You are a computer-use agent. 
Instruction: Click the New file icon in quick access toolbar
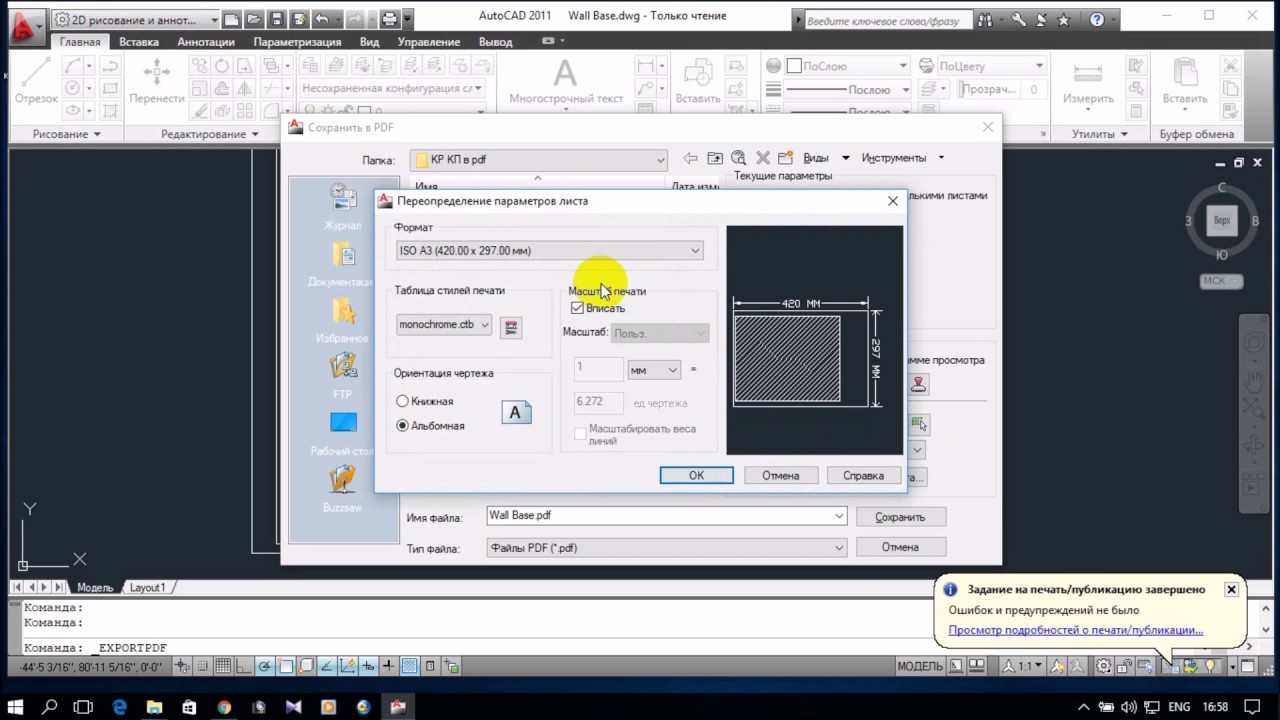point(232,19)
